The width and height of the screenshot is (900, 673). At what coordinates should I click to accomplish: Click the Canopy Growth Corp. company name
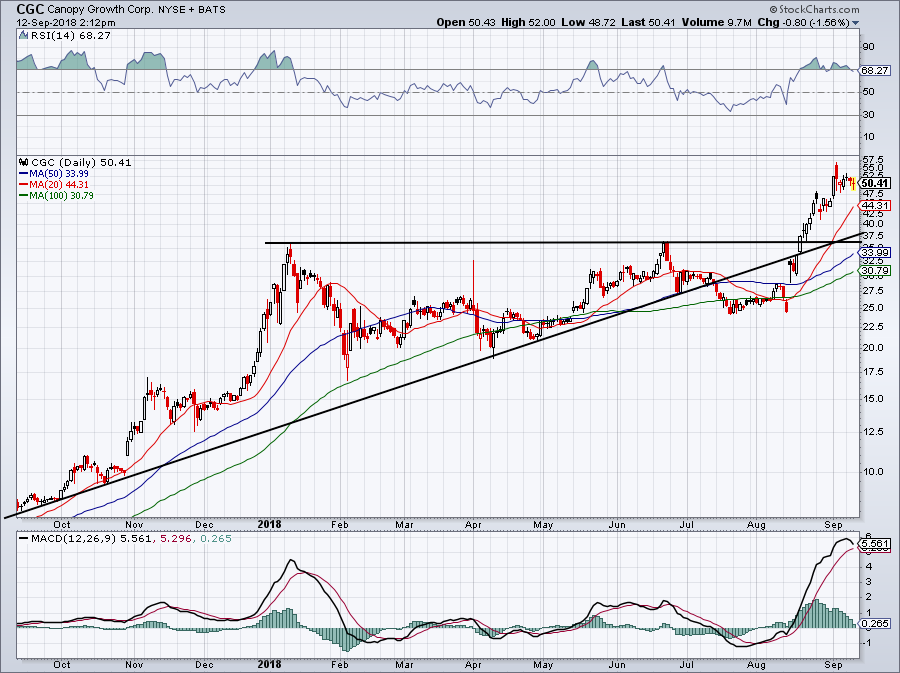100,10
